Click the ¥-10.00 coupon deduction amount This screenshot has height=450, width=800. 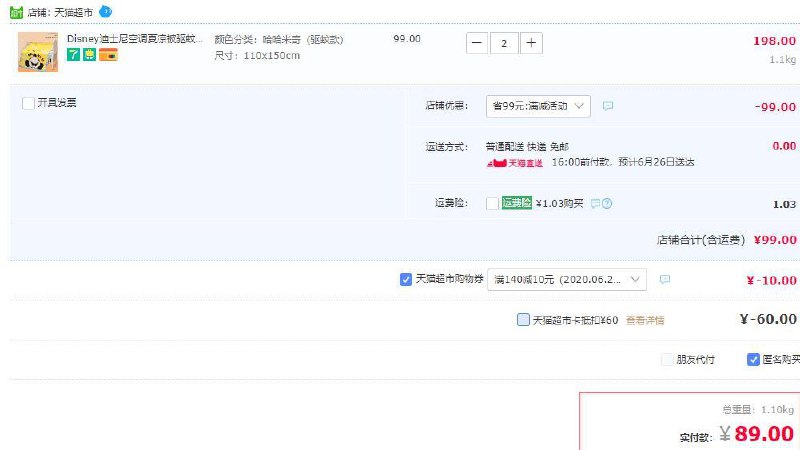click(x=771, y=281)
